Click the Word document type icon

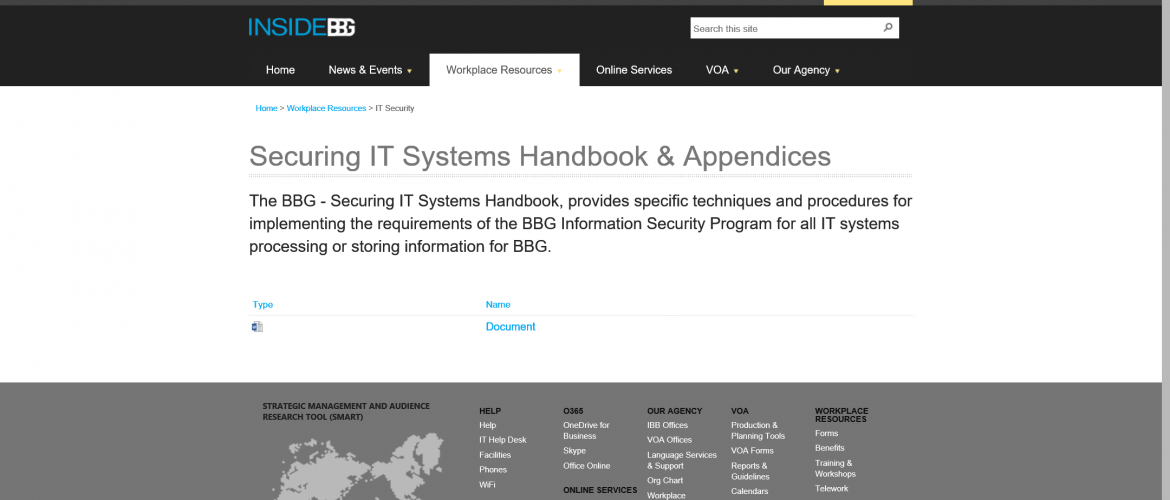pos(257,327)
